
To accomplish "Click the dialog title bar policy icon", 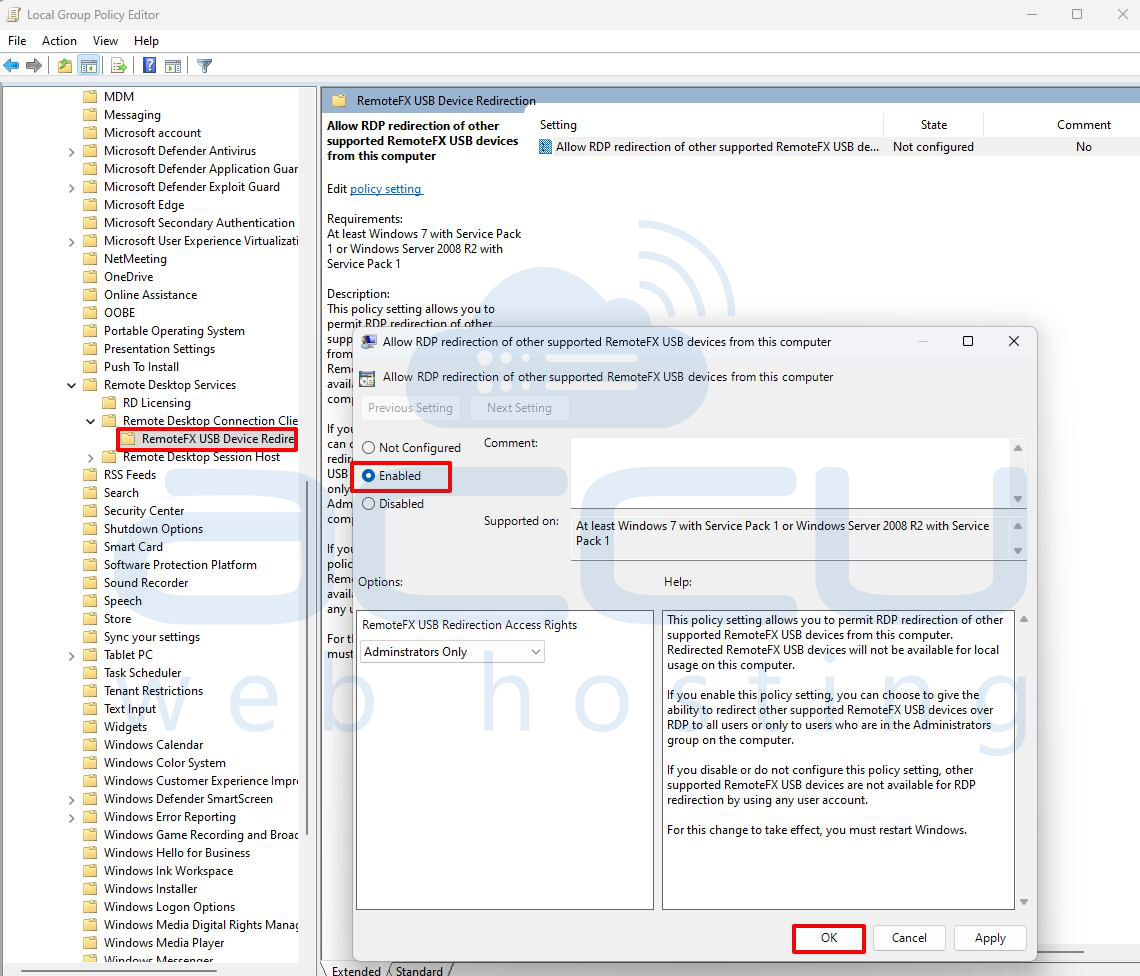I will coord(369,342).
